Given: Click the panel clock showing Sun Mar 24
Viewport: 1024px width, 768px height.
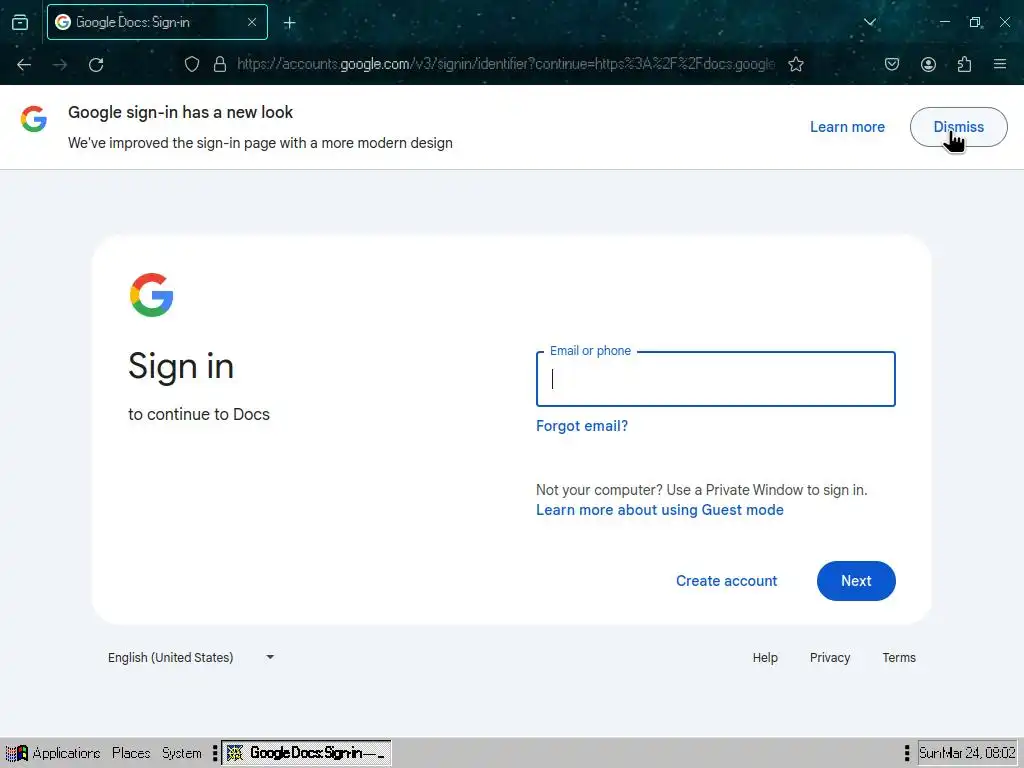Looking at the screenshot, I should coord(967,753).
